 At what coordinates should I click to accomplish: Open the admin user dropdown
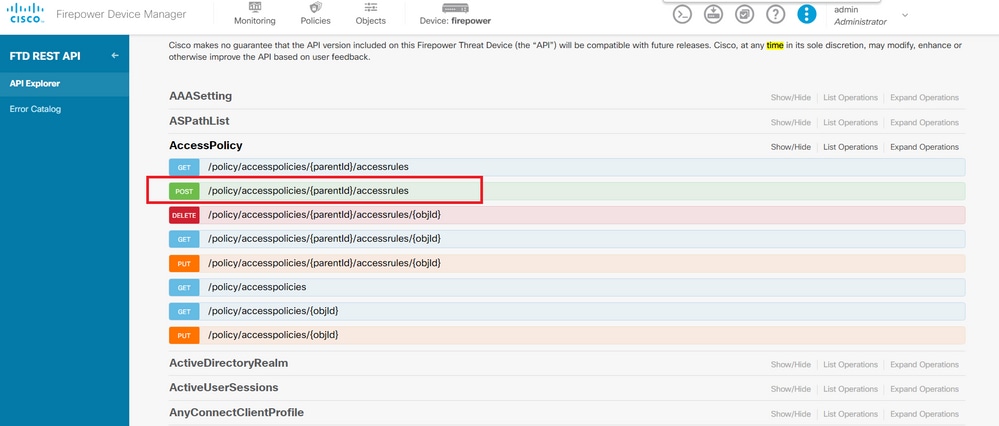pos(904,15)
